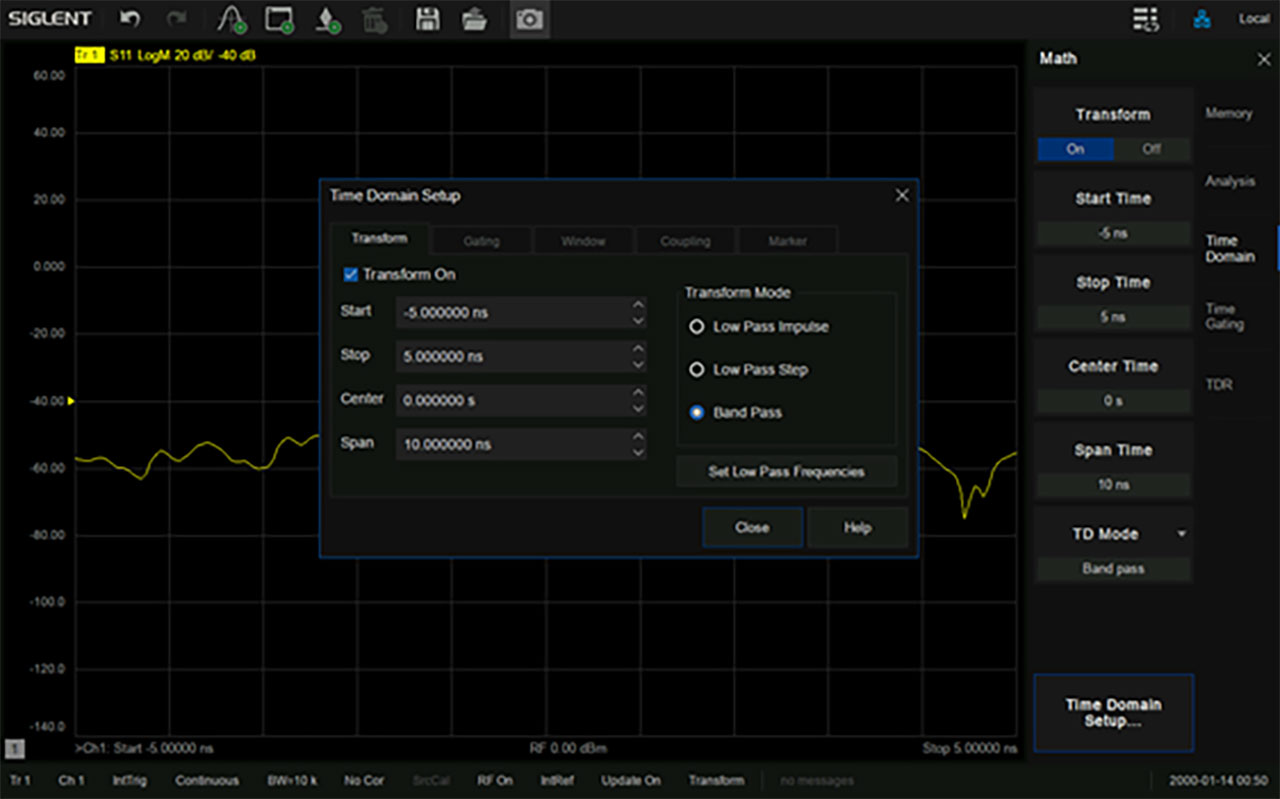Capture a screenshot with the camera icon
Screen dimensions: 1280x799
click(529, 18)
